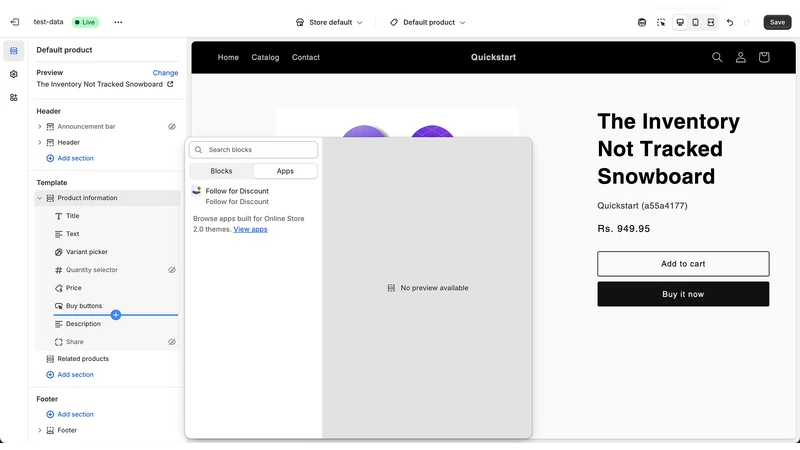Show the hidden Share block
The width and height of the screenshot is (800, 450).
click(x=172, y=342)
